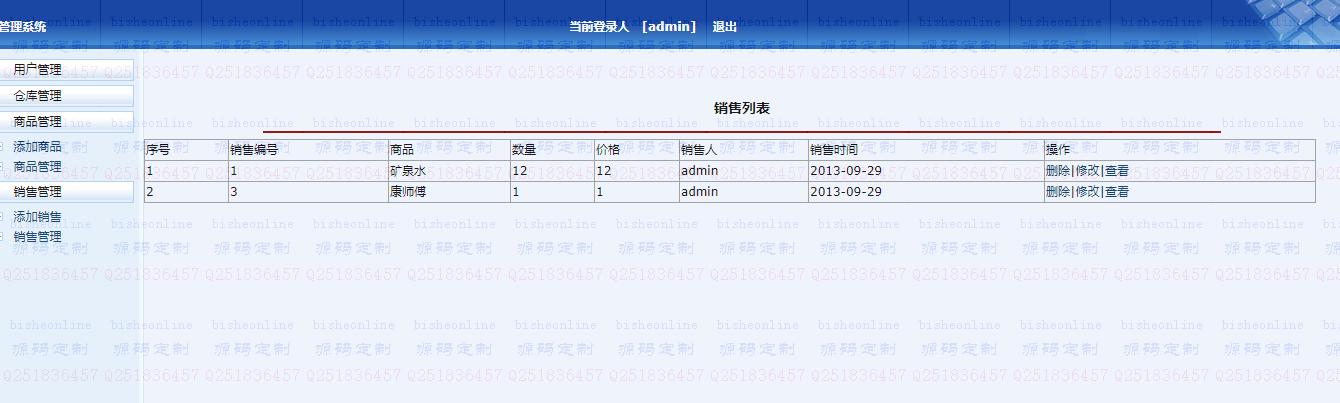The height and width of the screenshot is (403, 1340).
Task: Open 销售管理 sub-link below 添加销售
Action: tap(37, 237)
